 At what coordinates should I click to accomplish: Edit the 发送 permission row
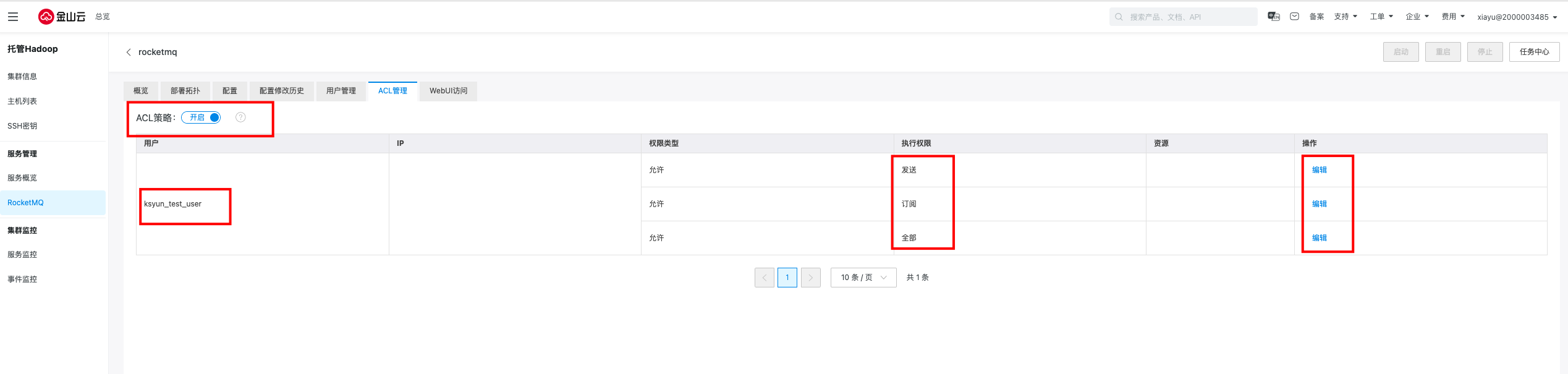point(1320,170)
